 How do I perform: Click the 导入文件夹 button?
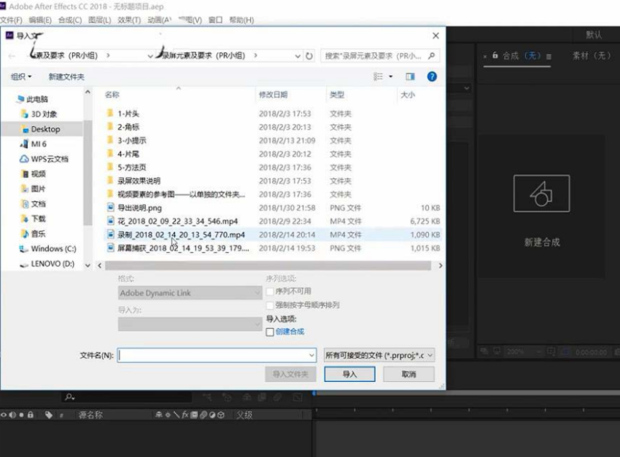click(x=291, y=374)
